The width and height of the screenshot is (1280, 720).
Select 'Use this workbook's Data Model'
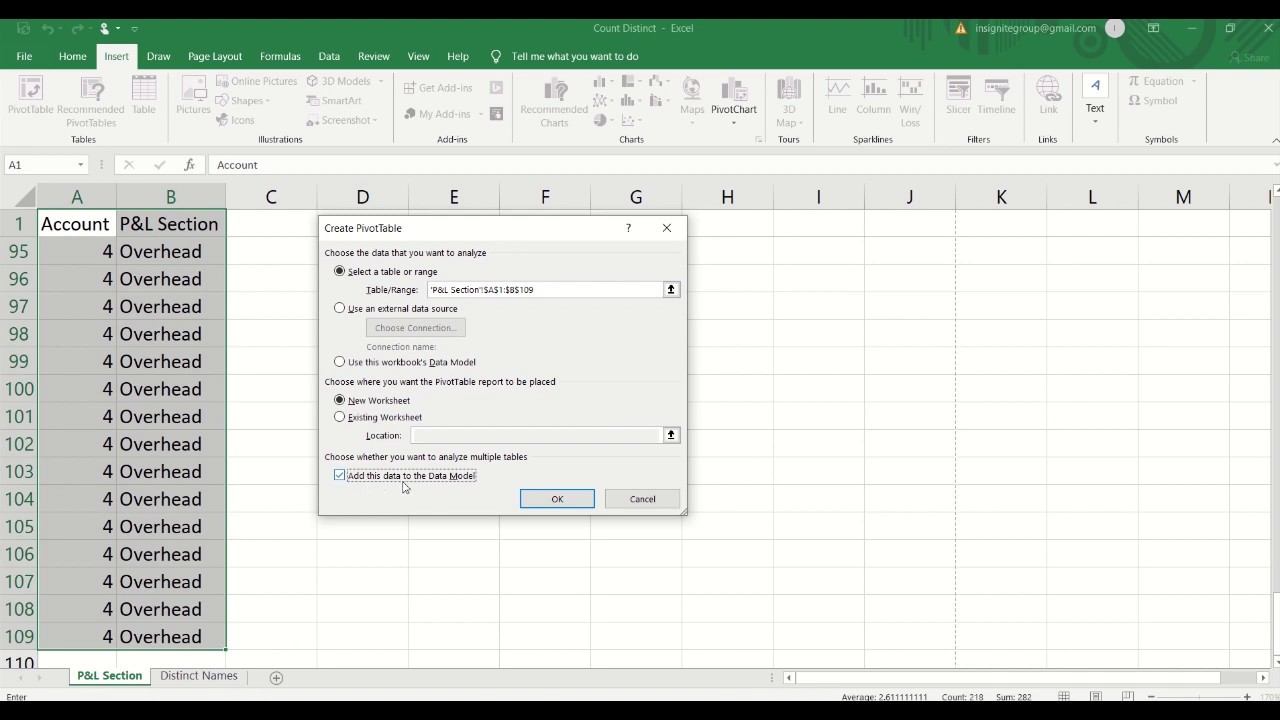point(340,362)
